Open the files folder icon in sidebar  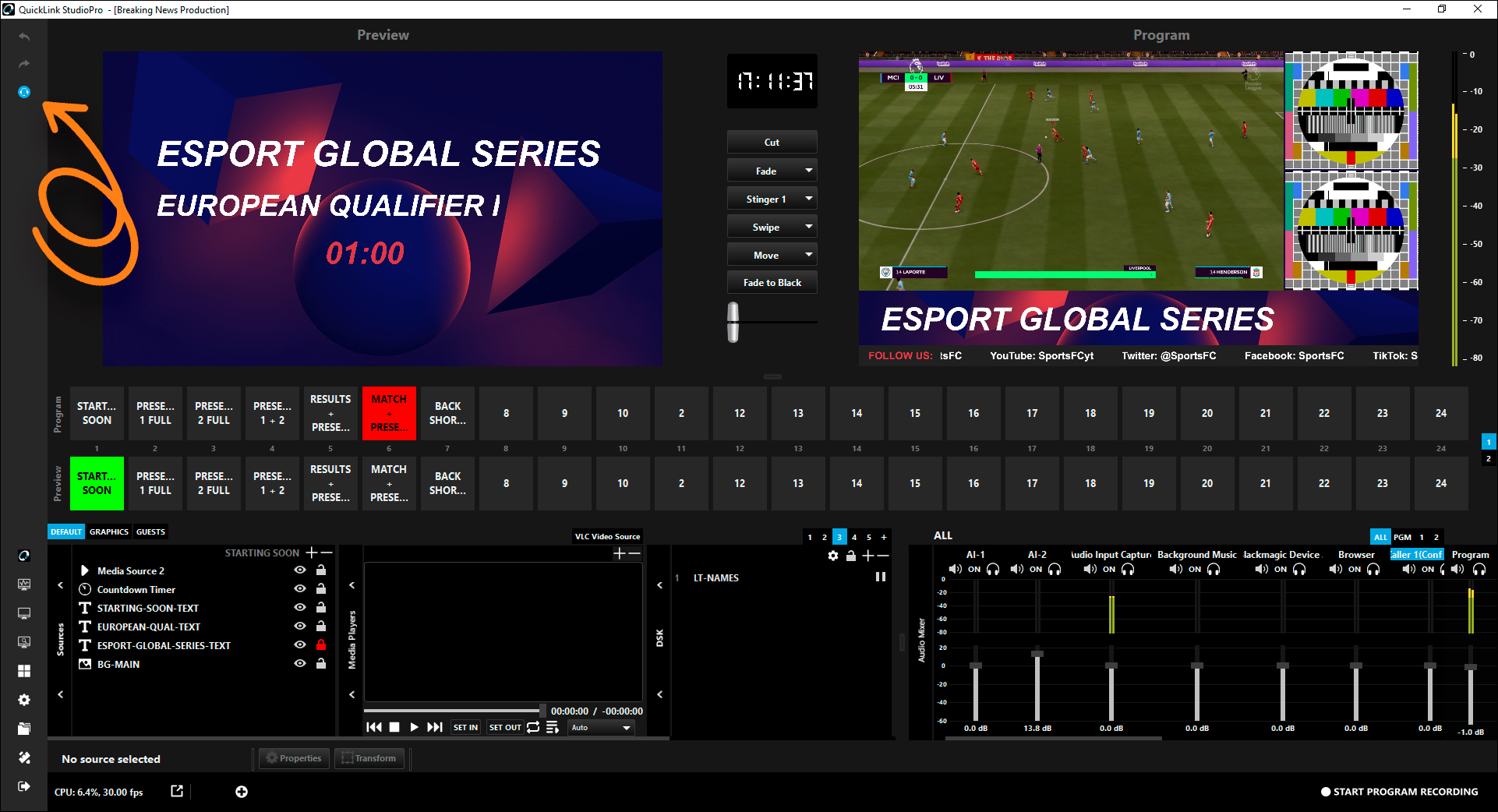24,729
